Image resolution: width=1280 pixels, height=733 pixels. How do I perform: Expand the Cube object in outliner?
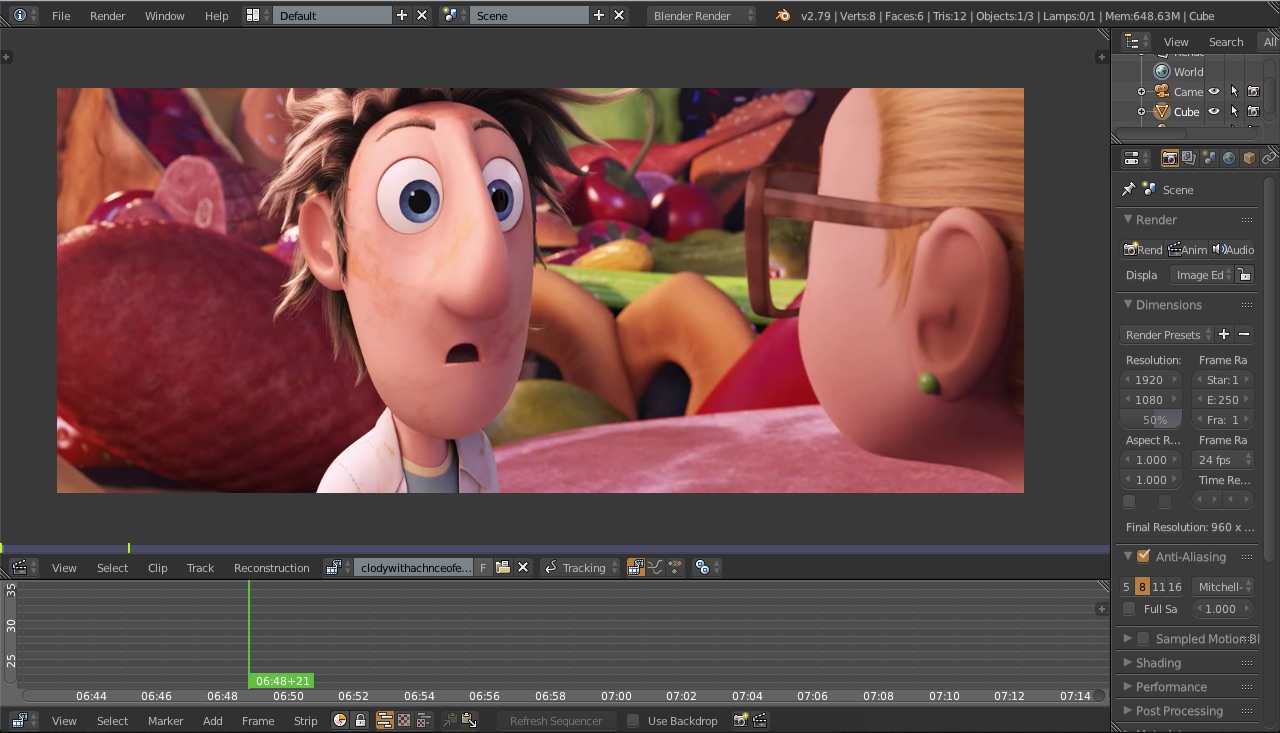1141,112
